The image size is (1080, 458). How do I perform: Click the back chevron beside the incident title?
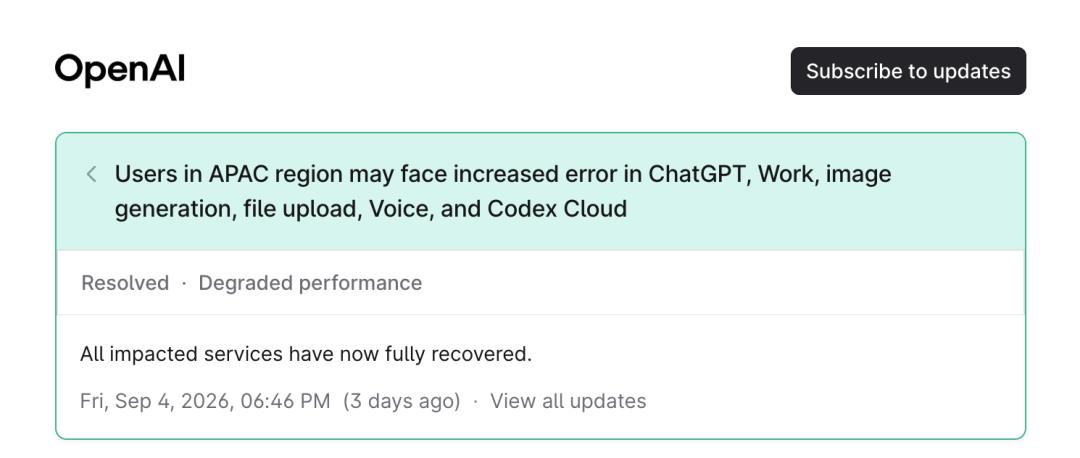[91, 174]
